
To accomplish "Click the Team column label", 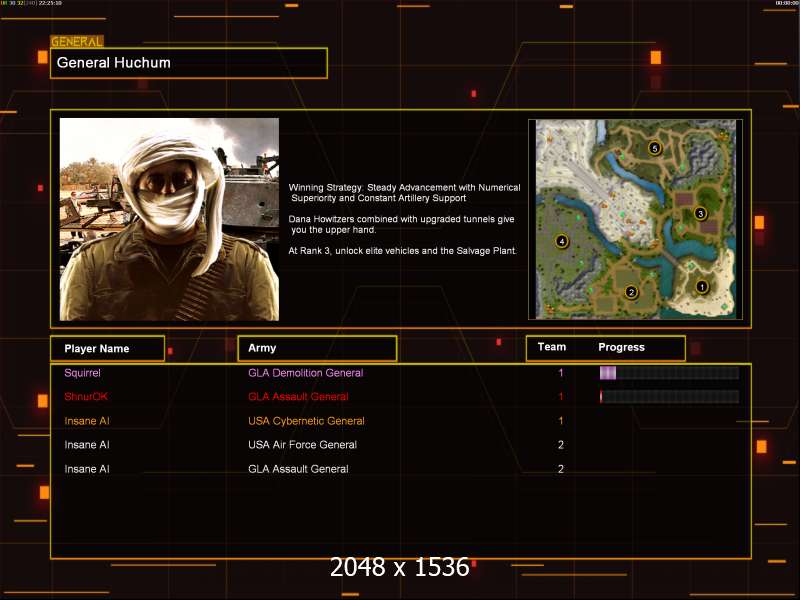I will (x=552, y=347).
